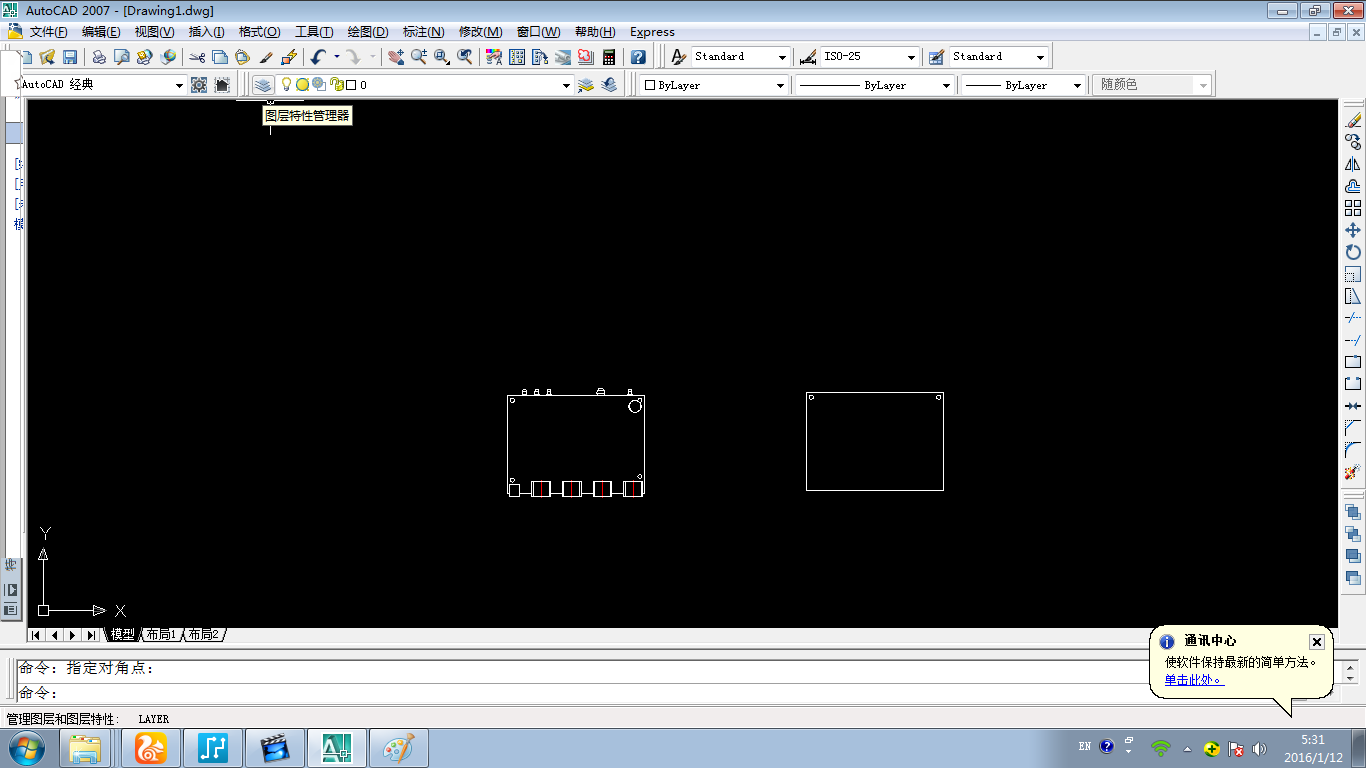Image resolution: width=1366 pixels, height=768 pixels.
Task: Click the Bring to Front draw order icon
Action: 1353,512
